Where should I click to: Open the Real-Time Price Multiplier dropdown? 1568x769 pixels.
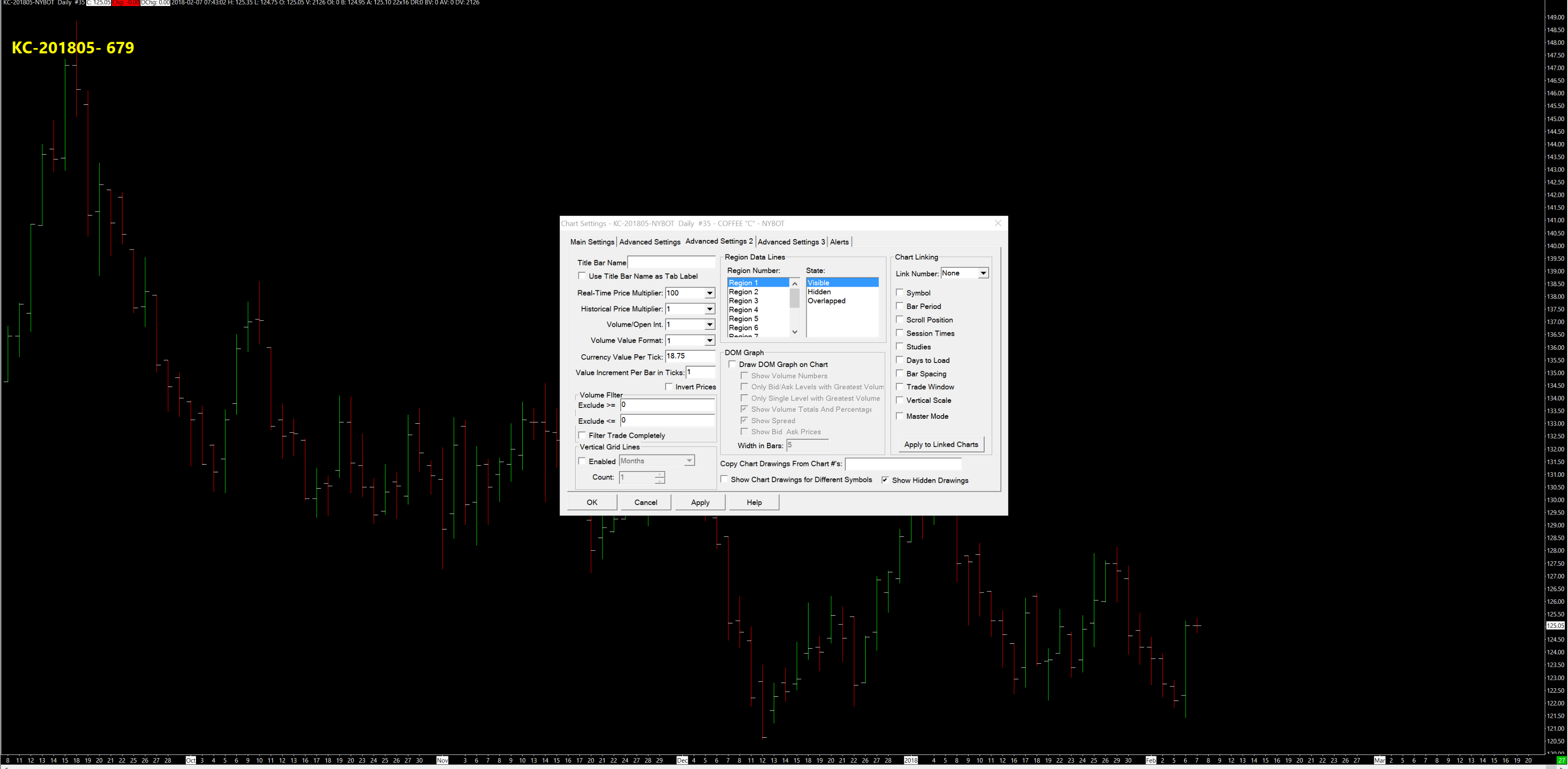pyautogui.click(x=709, y=294)
